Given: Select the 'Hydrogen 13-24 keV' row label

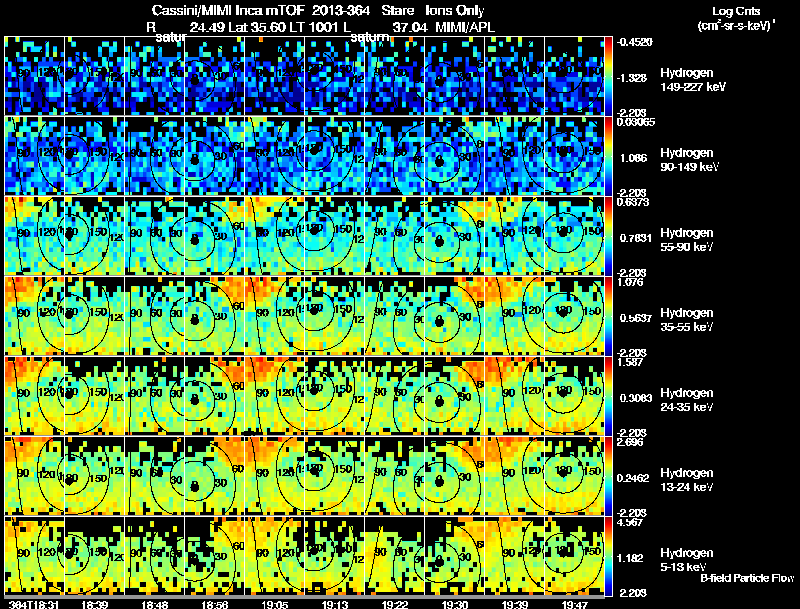Looking at the screenshot, I should [687, 480].
